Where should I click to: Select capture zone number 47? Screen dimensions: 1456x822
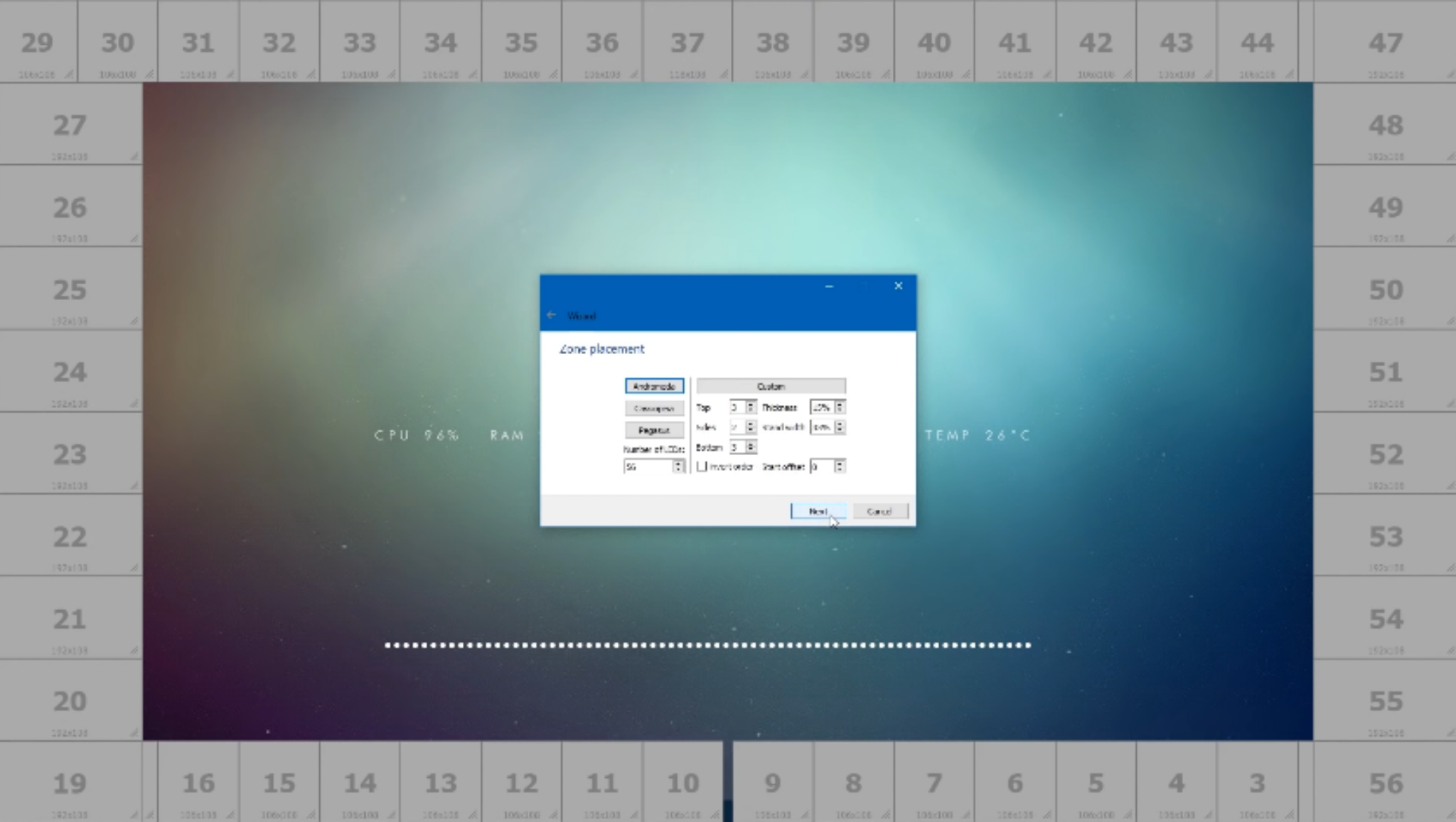[1384, 43]
